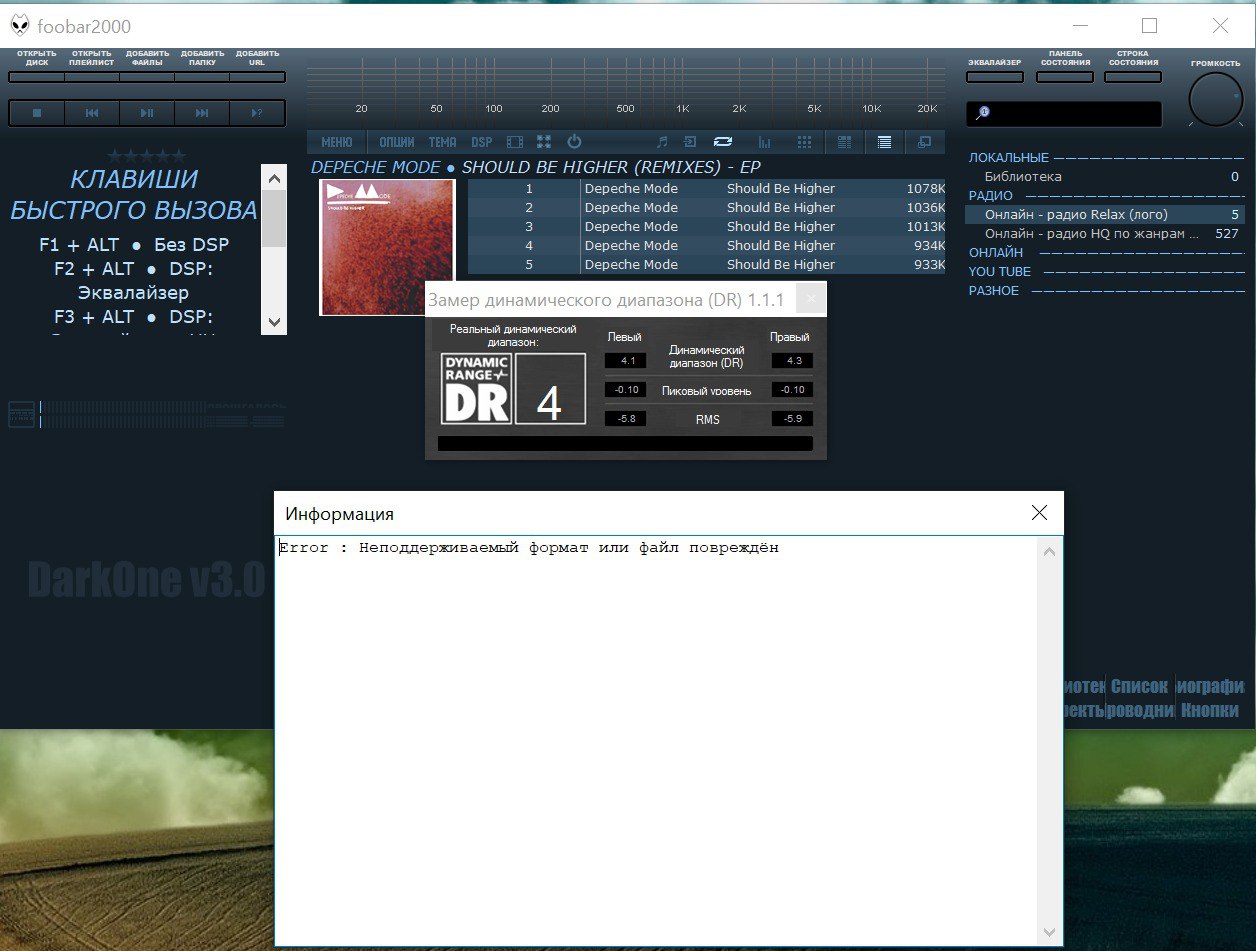
Task: Open the Меню item in the toolbar
Action: 337,142
